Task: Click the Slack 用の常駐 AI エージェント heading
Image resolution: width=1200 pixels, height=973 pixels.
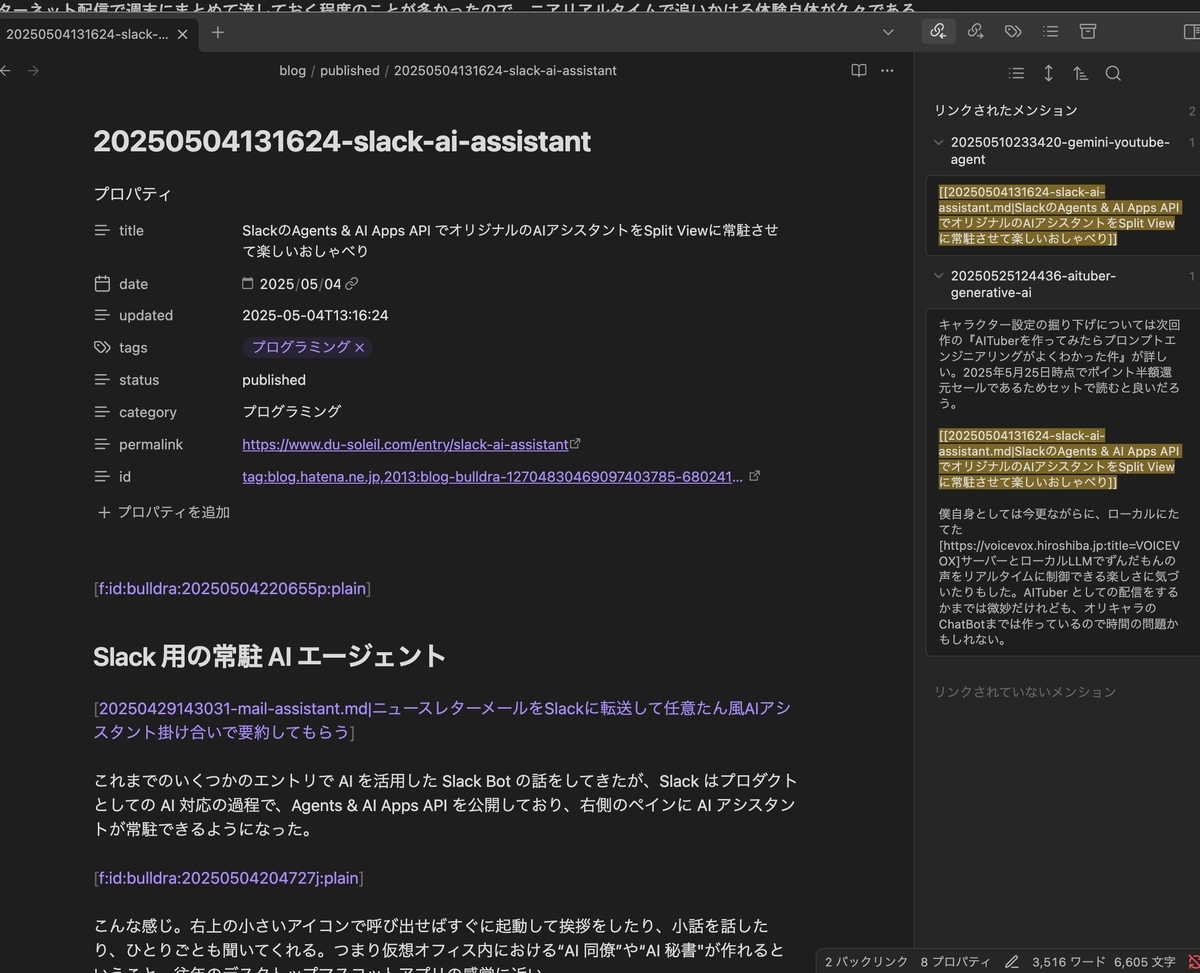Action: click(269, 656)
